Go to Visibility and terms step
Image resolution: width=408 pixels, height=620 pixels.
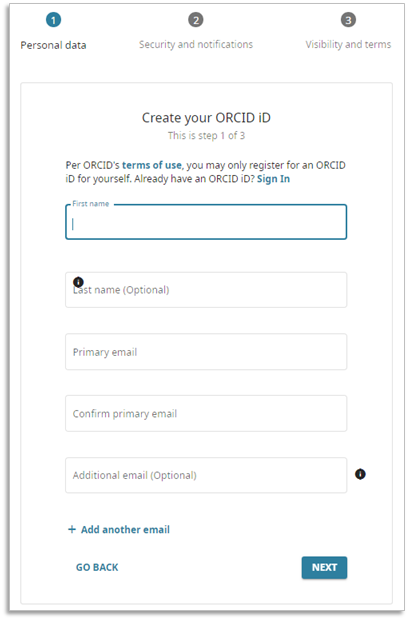[x=348, y=45]
